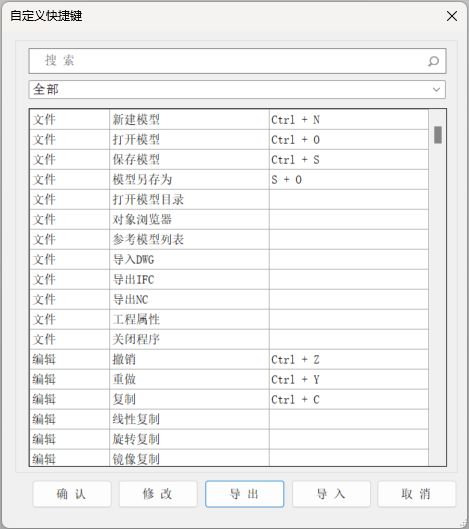469x529 pixels.
Task: Select the 重做 row
Action: pyautogui.click(x=229, y=379)
